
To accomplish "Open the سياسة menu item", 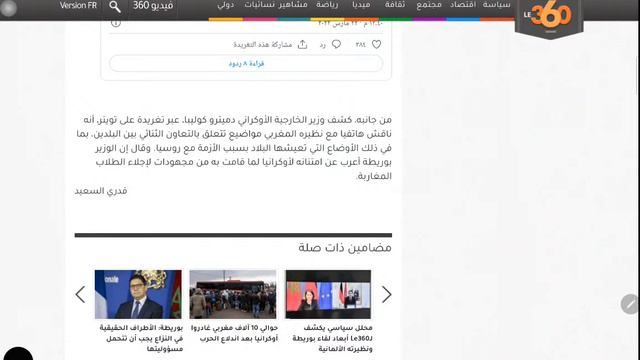I will [496, 5].
